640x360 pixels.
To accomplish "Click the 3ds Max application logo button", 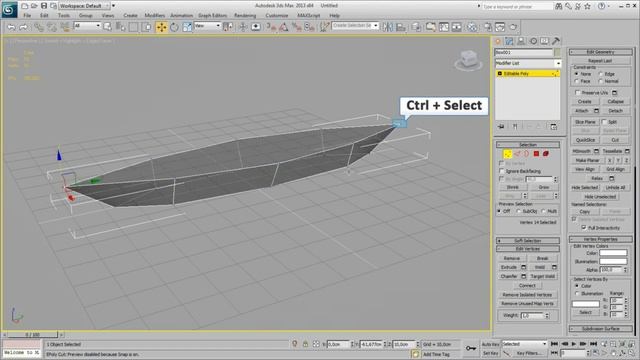I will pos(9,9).
